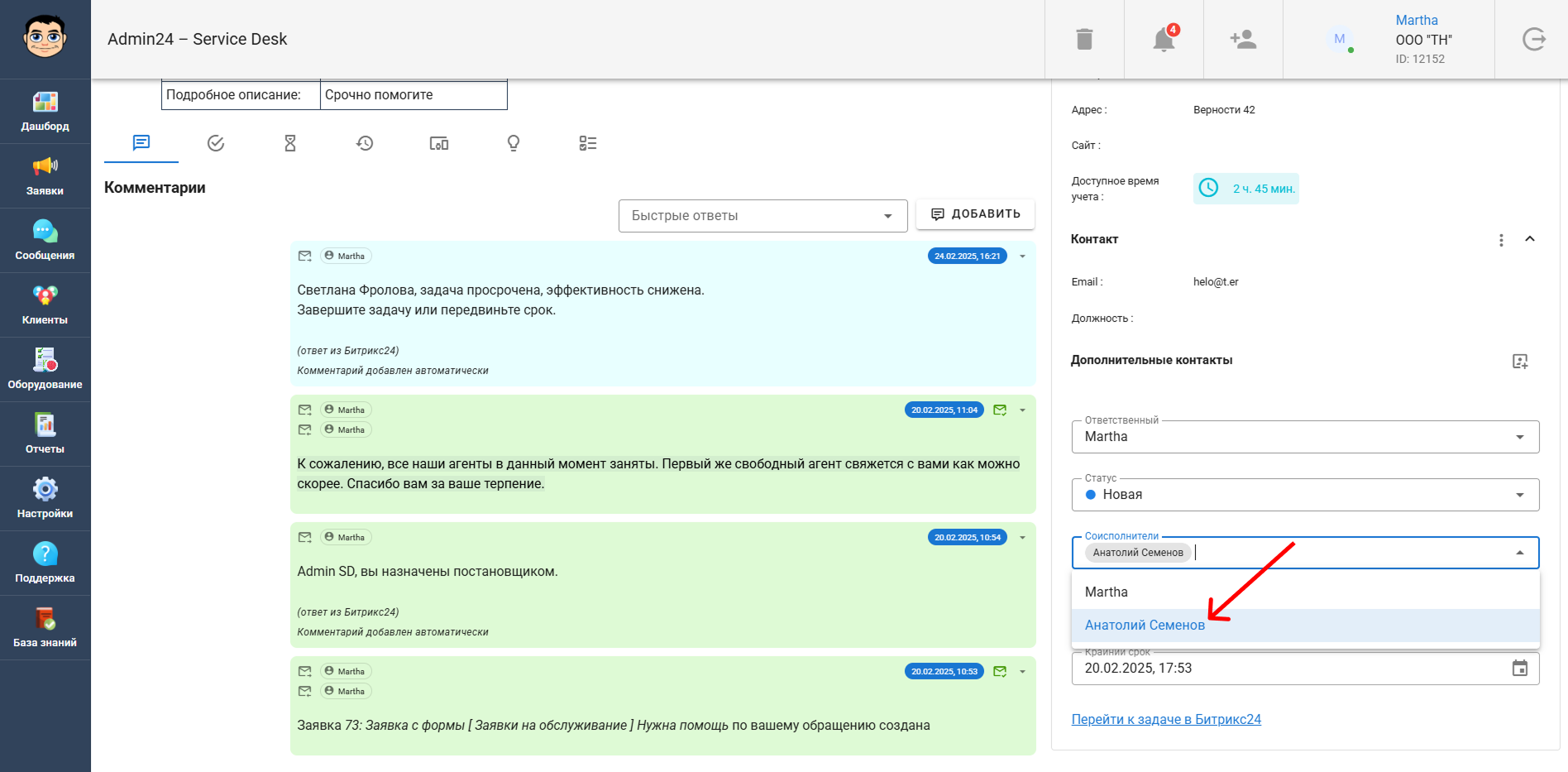
Task: Select Martha in the Соисполнители list
Action: (x=1305, y=592)
